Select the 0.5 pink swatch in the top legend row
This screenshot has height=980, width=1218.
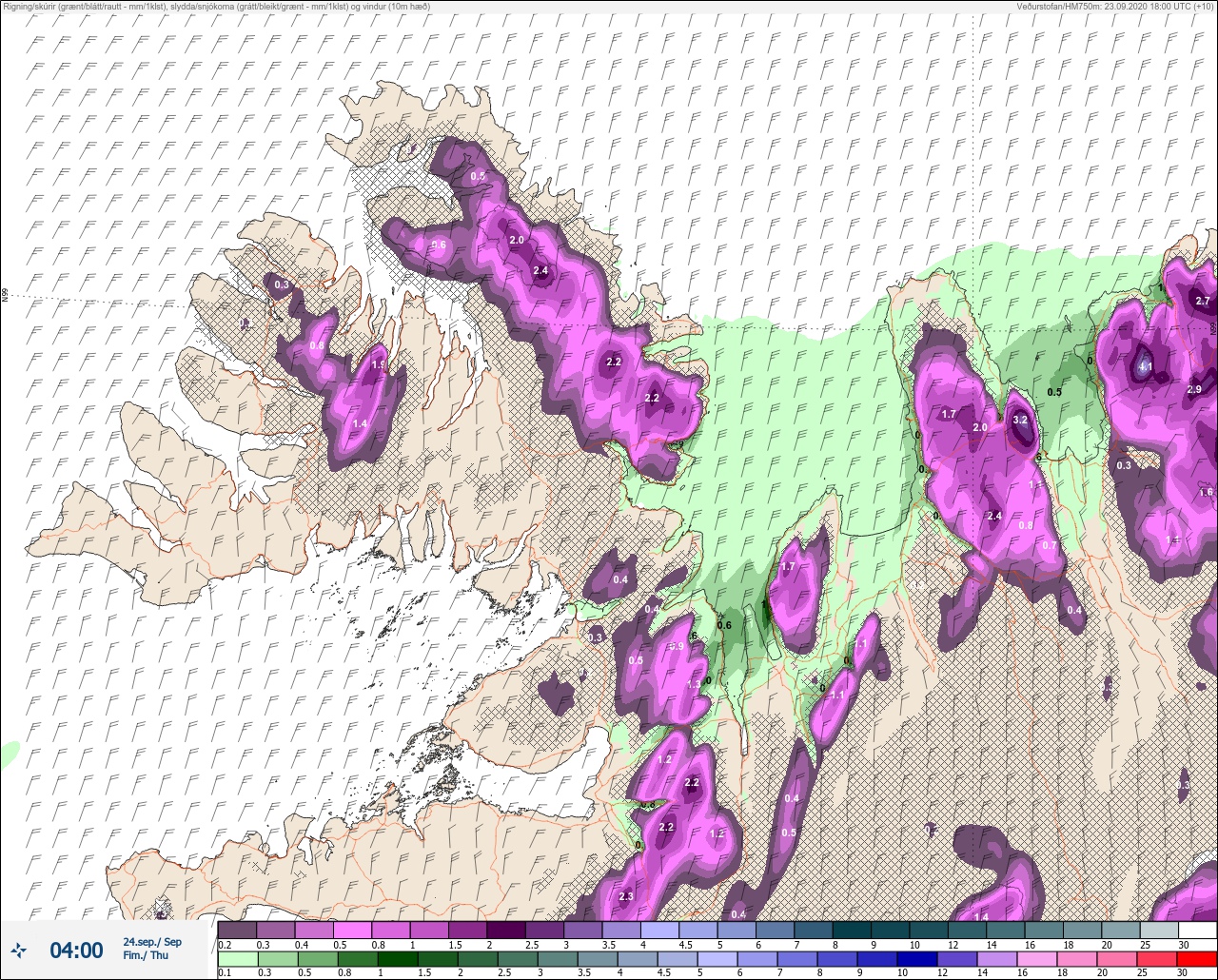point(352,930)
